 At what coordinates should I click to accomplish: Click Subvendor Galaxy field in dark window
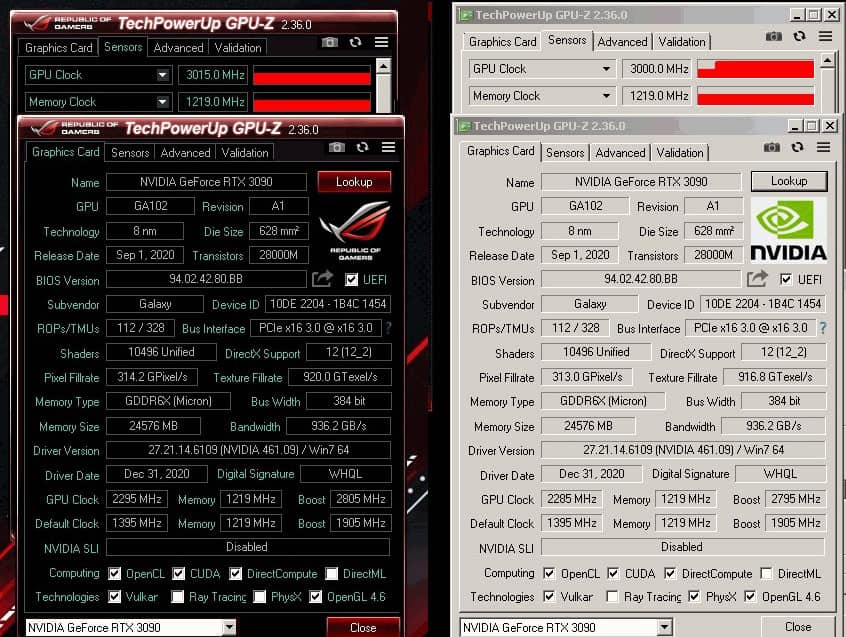point(155,304)
